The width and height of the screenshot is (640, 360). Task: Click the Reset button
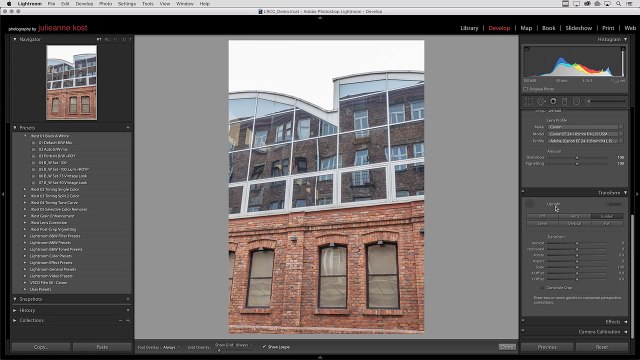click(x=602, y=347)
